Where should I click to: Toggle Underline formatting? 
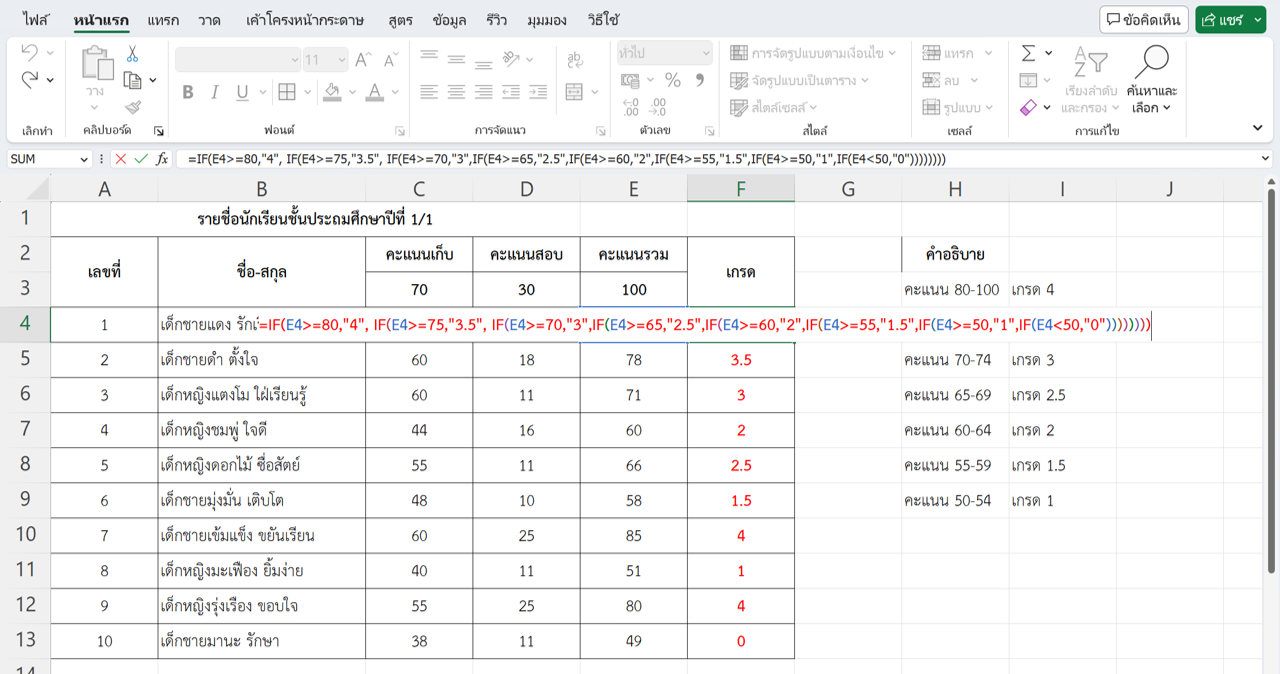242,92
